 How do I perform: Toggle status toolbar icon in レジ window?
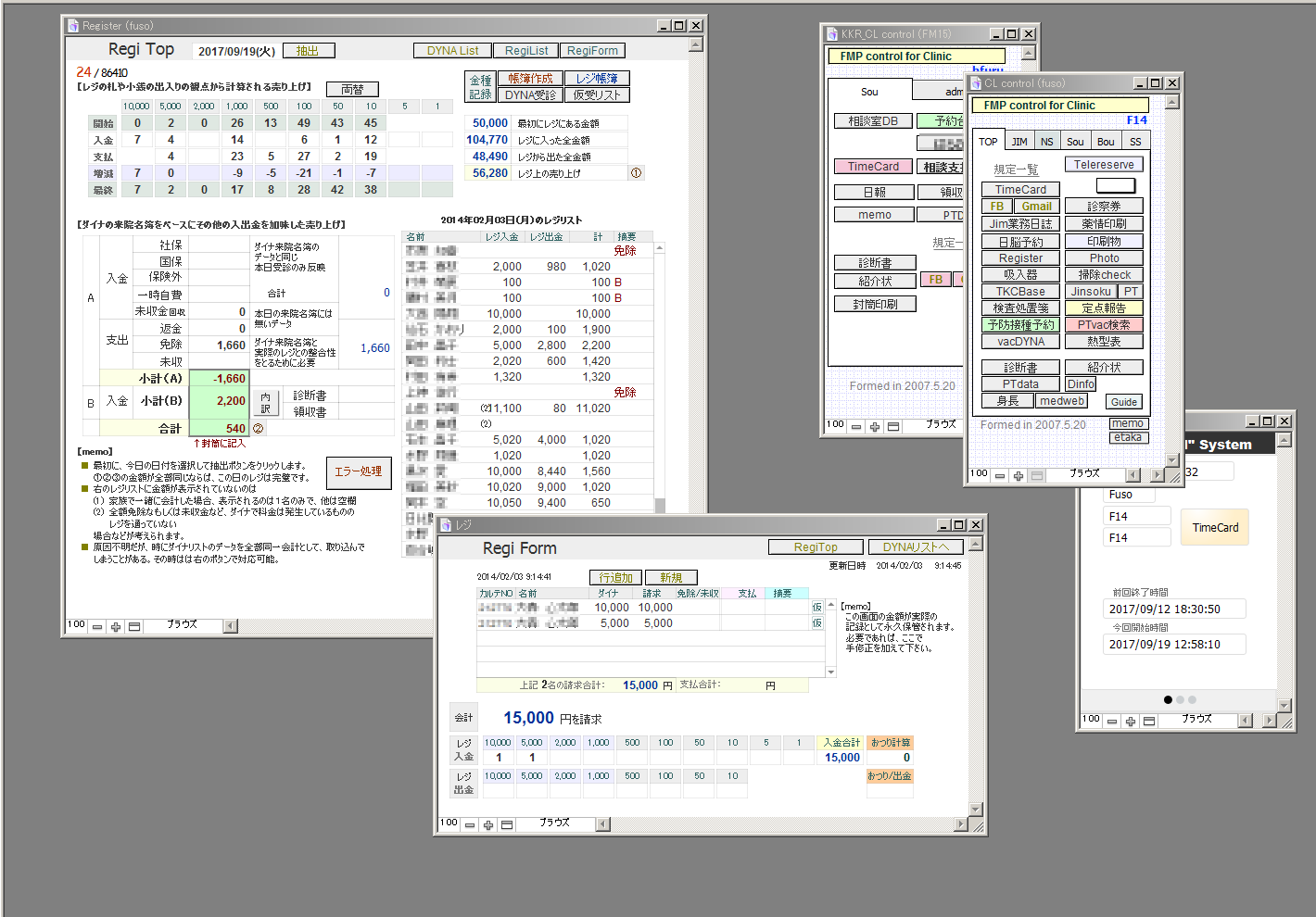(507, 824)
